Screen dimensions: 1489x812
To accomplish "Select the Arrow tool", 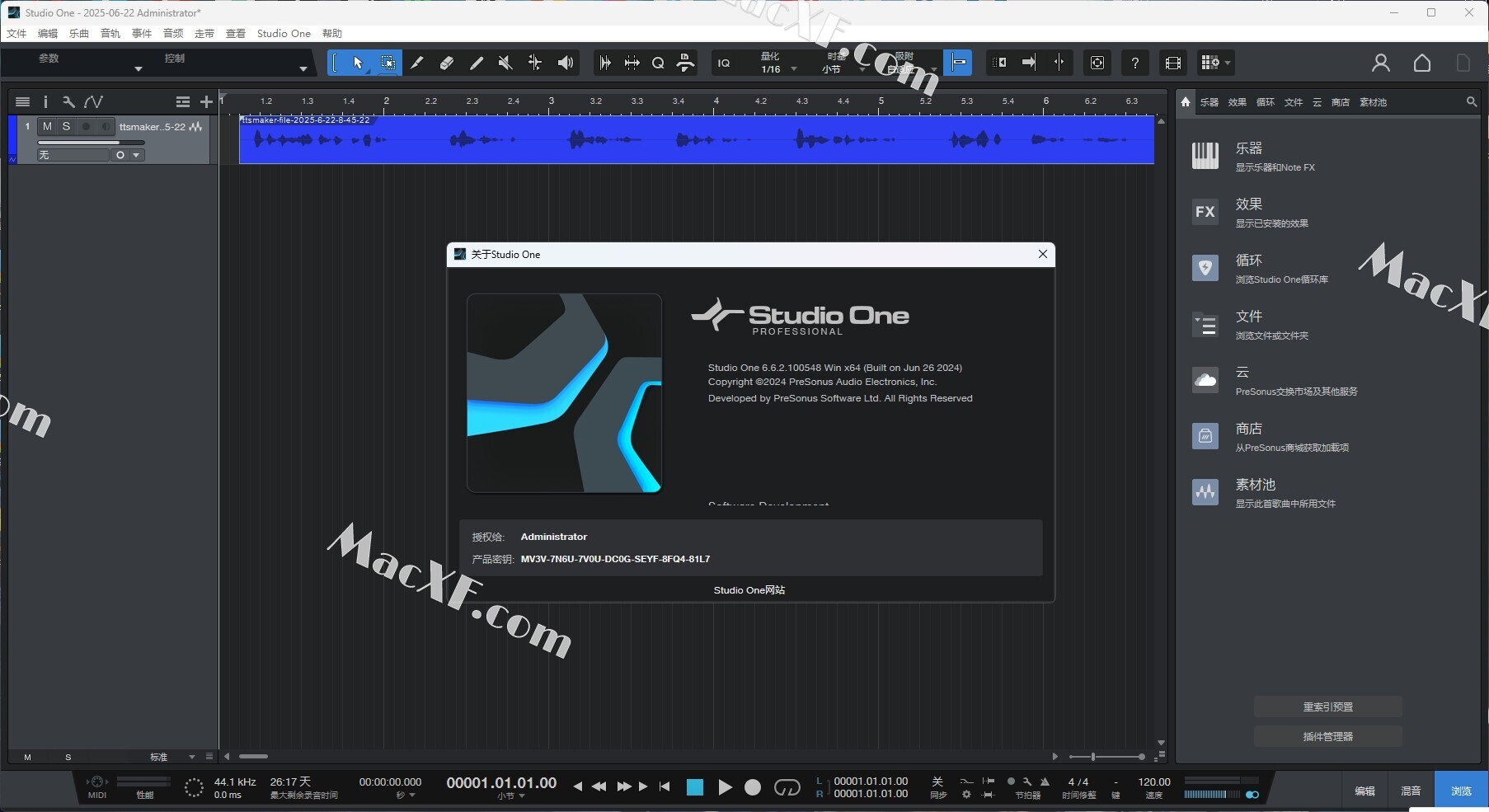I will [358, 63].
